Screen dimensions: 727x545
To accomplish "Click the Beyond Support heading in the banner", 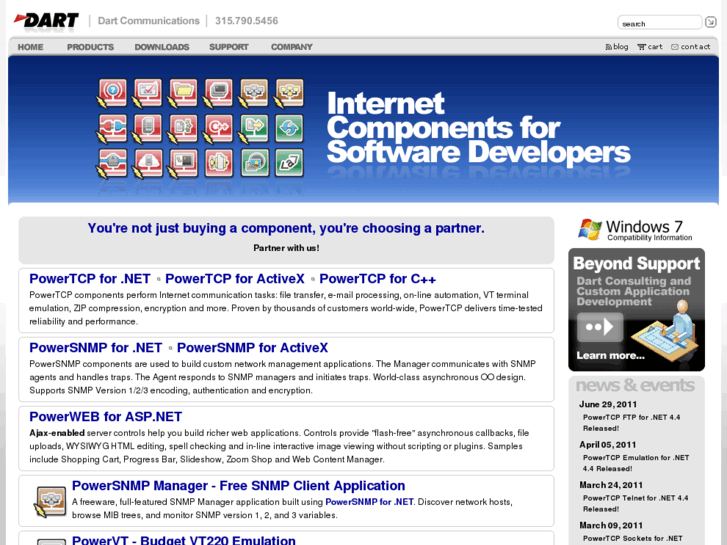I will click(637, 263).
